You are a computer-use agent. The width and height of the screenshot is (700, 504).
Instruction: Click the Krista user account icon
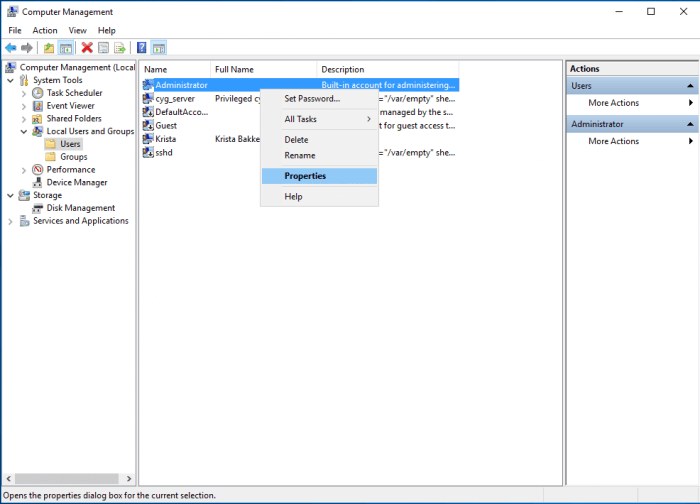pyautogui.click(x=148, y=139)
